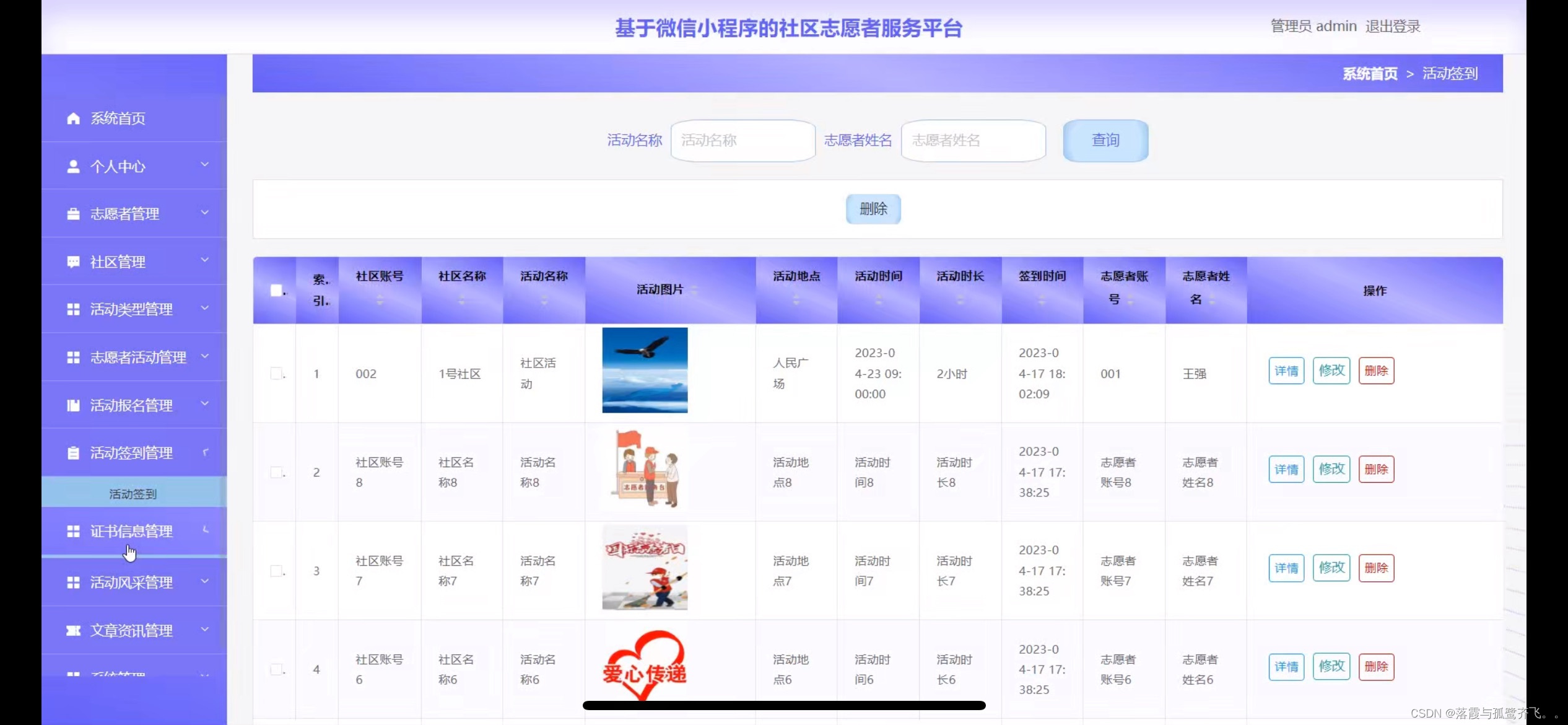Click 删除 for the 王强 row
This screenshot has height=725, width=1568.
tap(1376, 371)
